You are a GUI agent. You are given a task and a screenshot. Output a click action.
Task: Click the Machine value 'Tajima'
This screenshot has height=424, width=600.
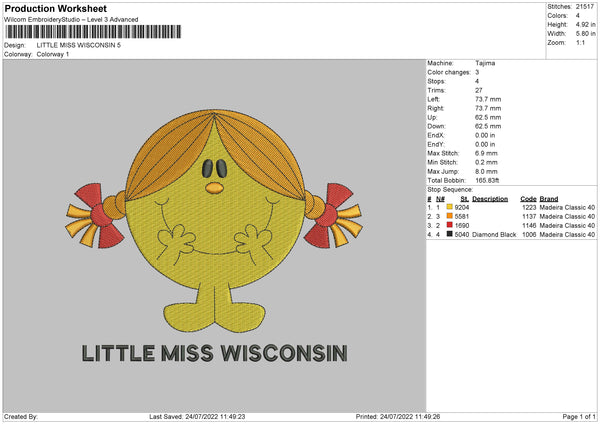[485, 63]
